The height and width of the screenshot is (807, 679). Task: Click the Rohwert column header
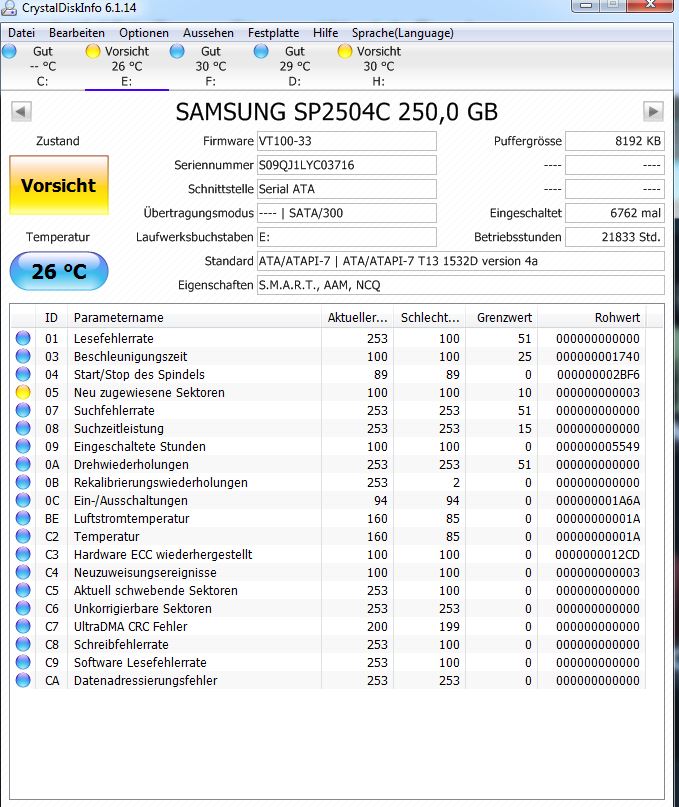tap(591, 318)
